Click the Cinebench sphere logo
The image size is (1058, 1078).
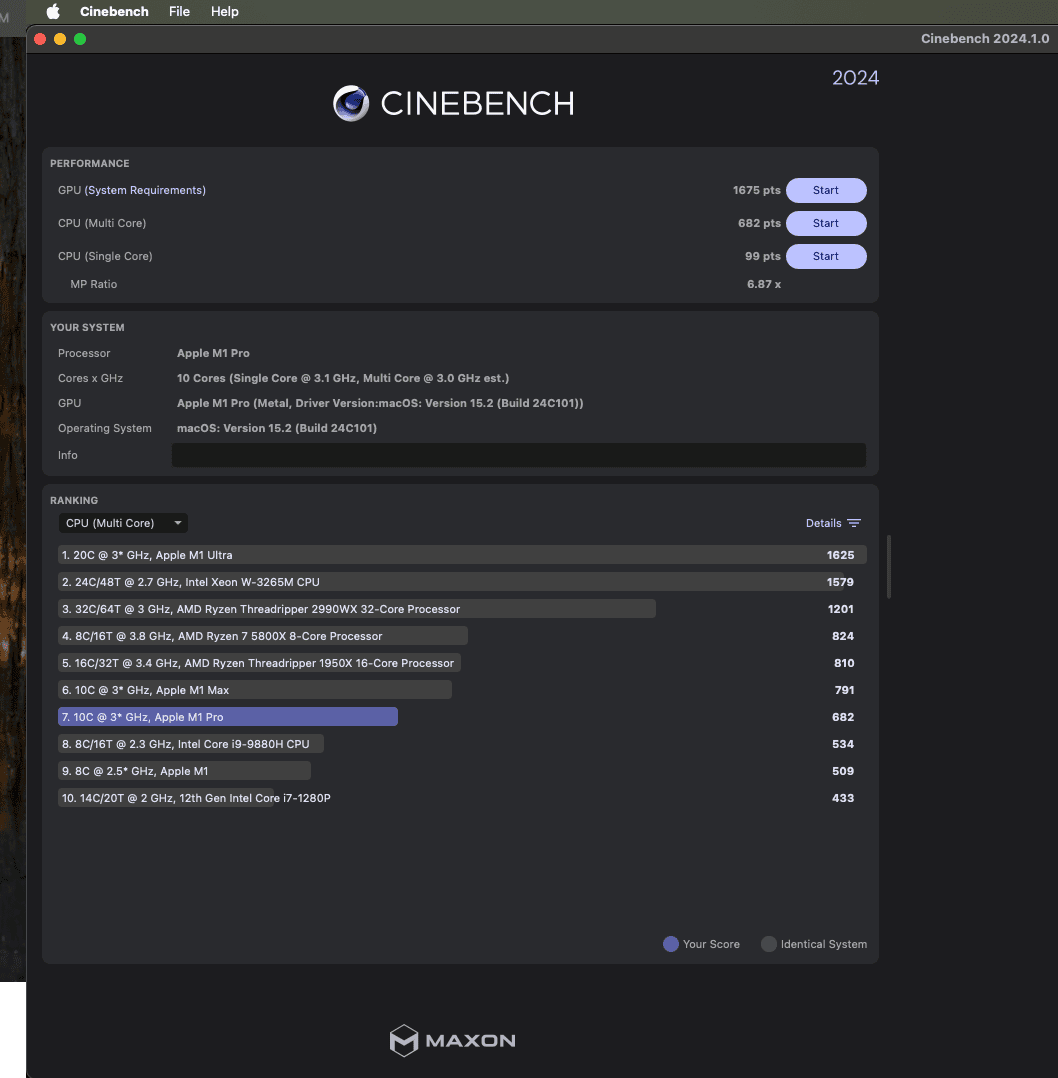[x=351, y=103]
